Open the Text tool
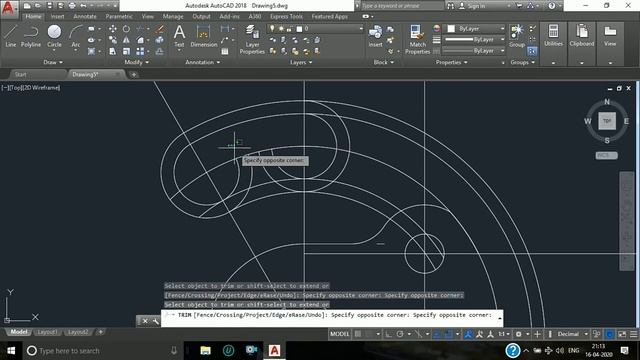640x360 pixels. (x=179, y=36)
